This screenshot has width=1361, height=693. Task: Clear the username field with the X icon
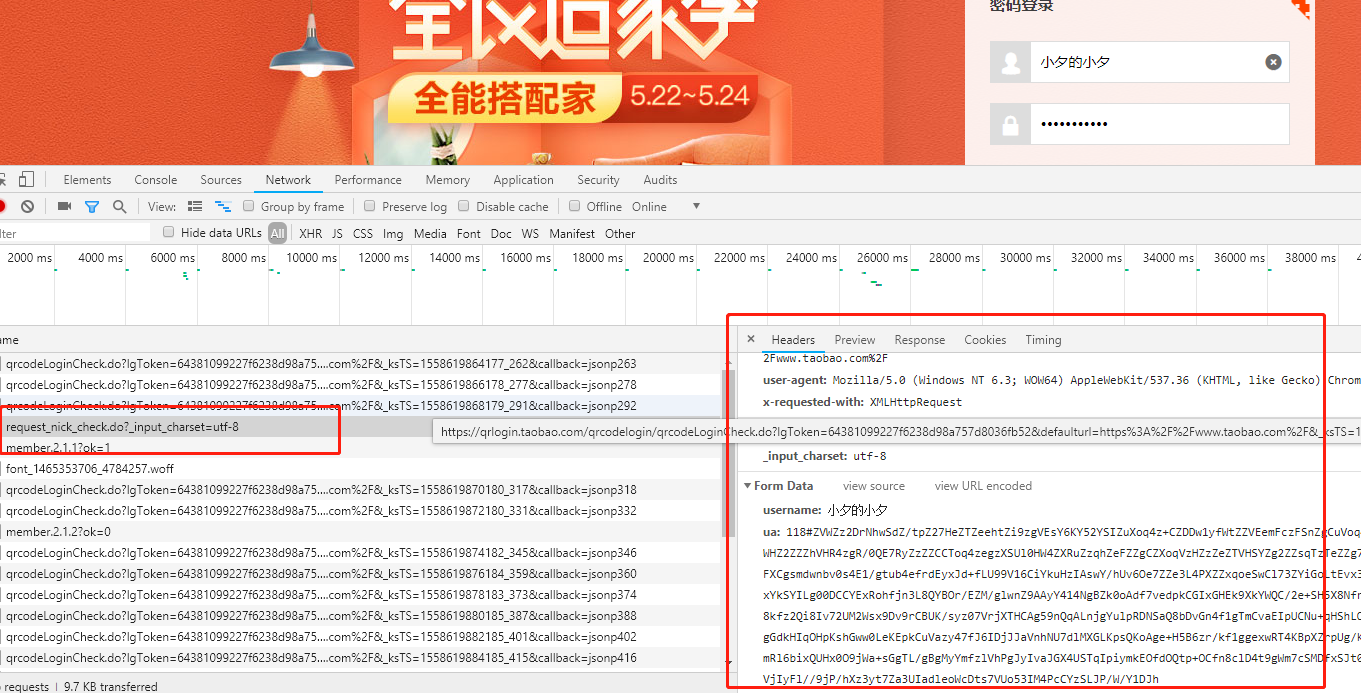point(1273,62)
